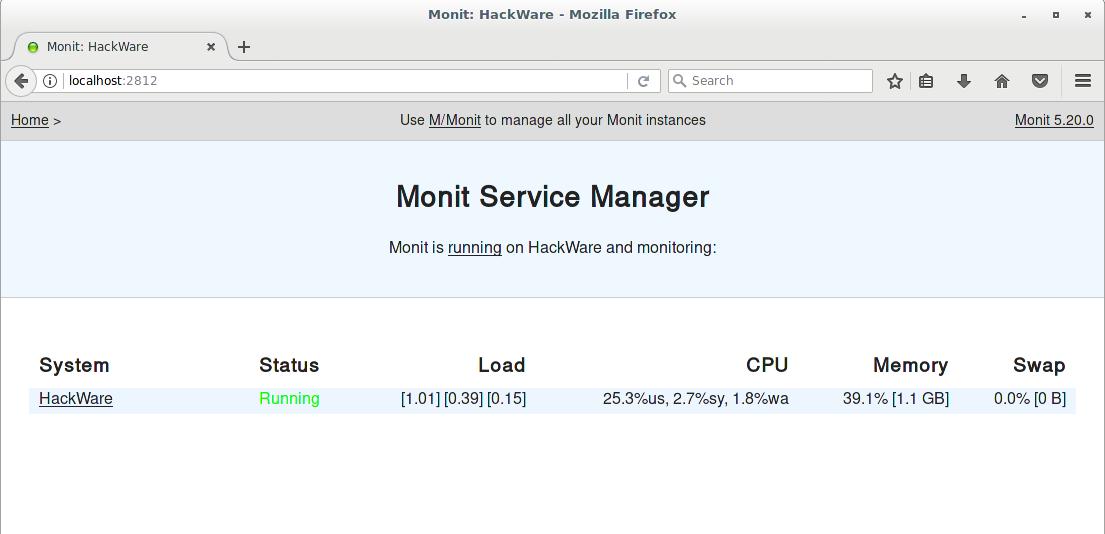Open the HackWare system details link
Image resolution: width=1105 pixels, height=534 pixels.
point(76,398)
